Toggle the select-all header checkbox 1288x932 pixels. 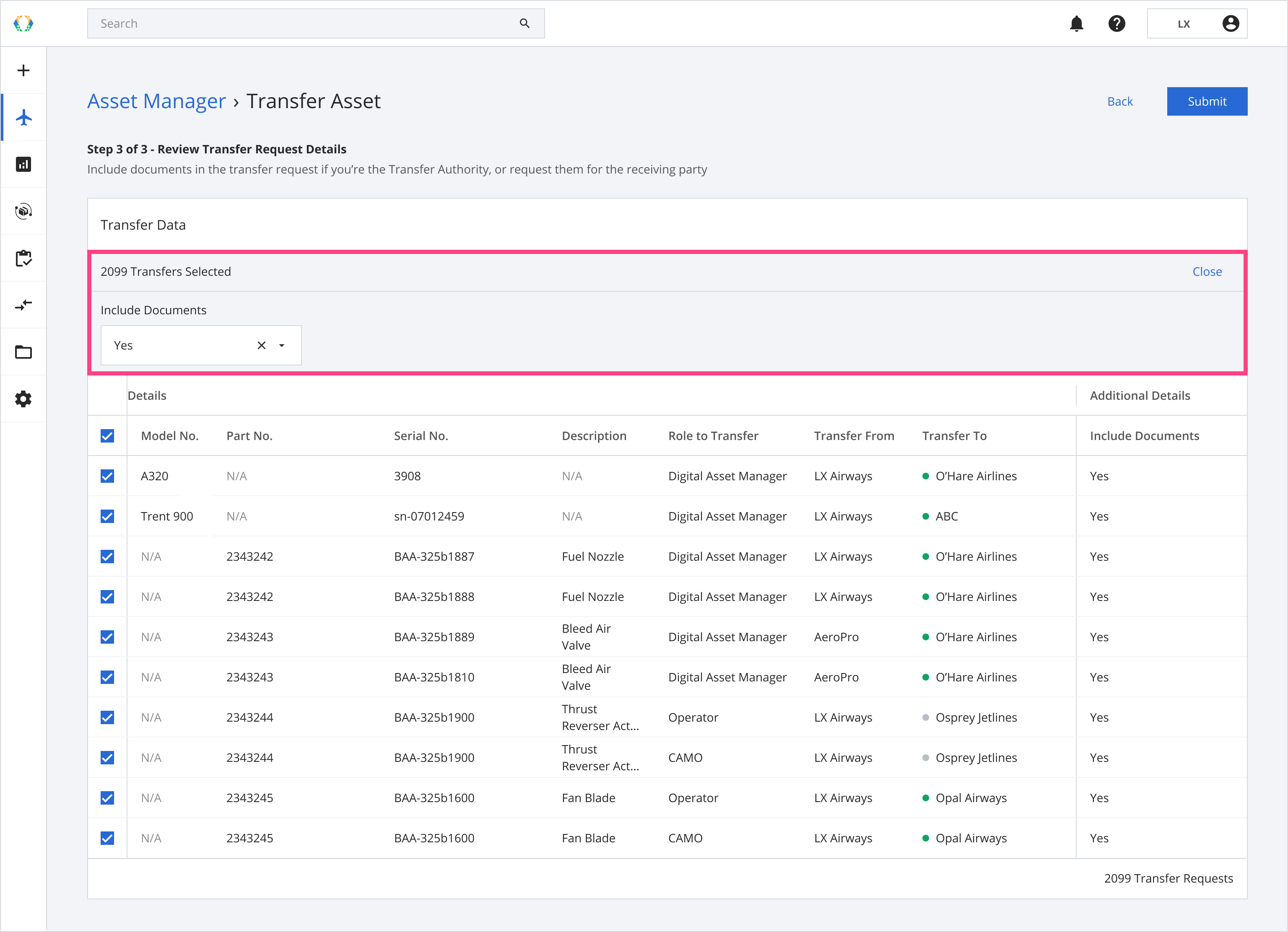pyautogui.click(x=107, y=436)
